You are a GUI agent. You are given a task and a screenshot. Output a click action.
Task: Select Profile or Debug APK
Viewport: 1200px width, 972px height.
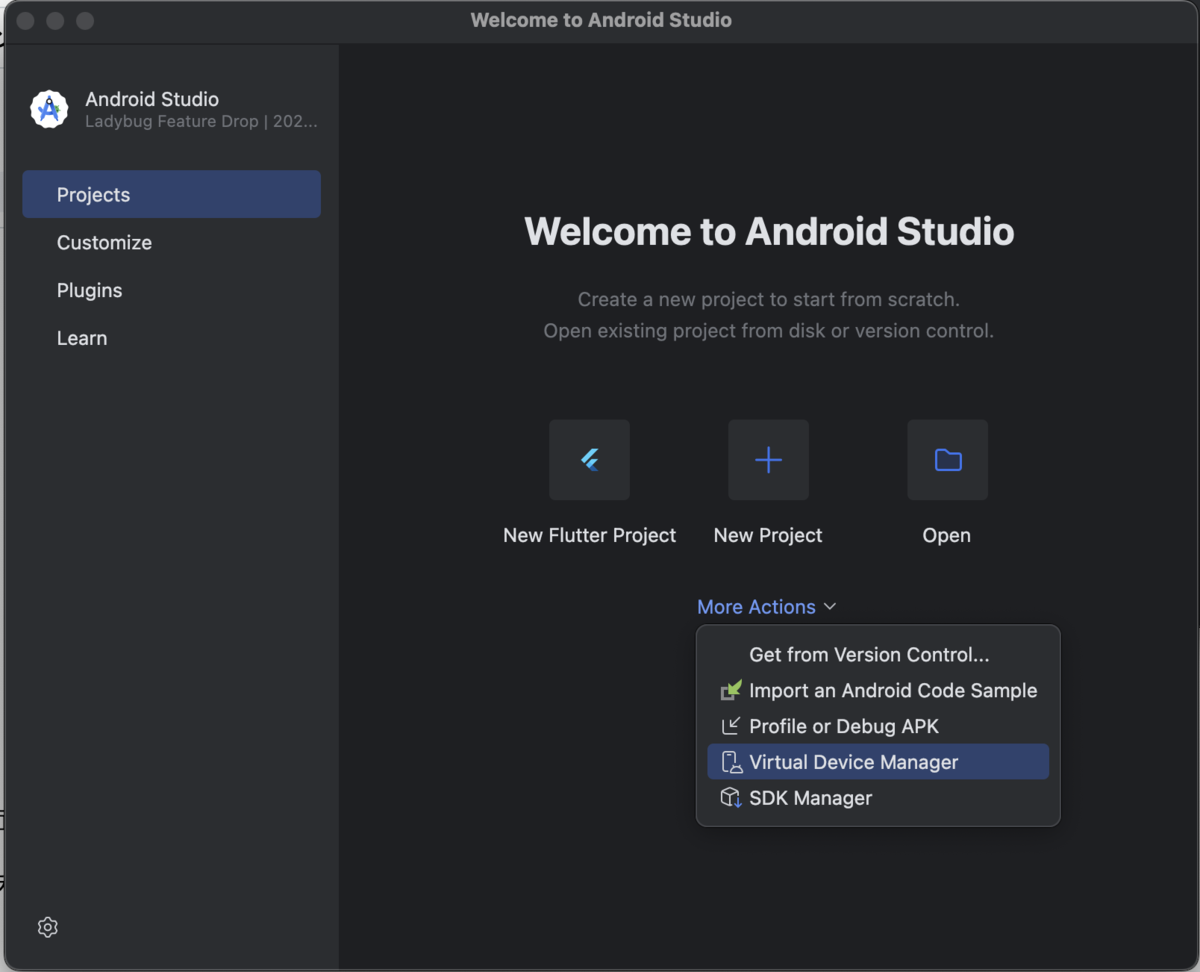878,727
